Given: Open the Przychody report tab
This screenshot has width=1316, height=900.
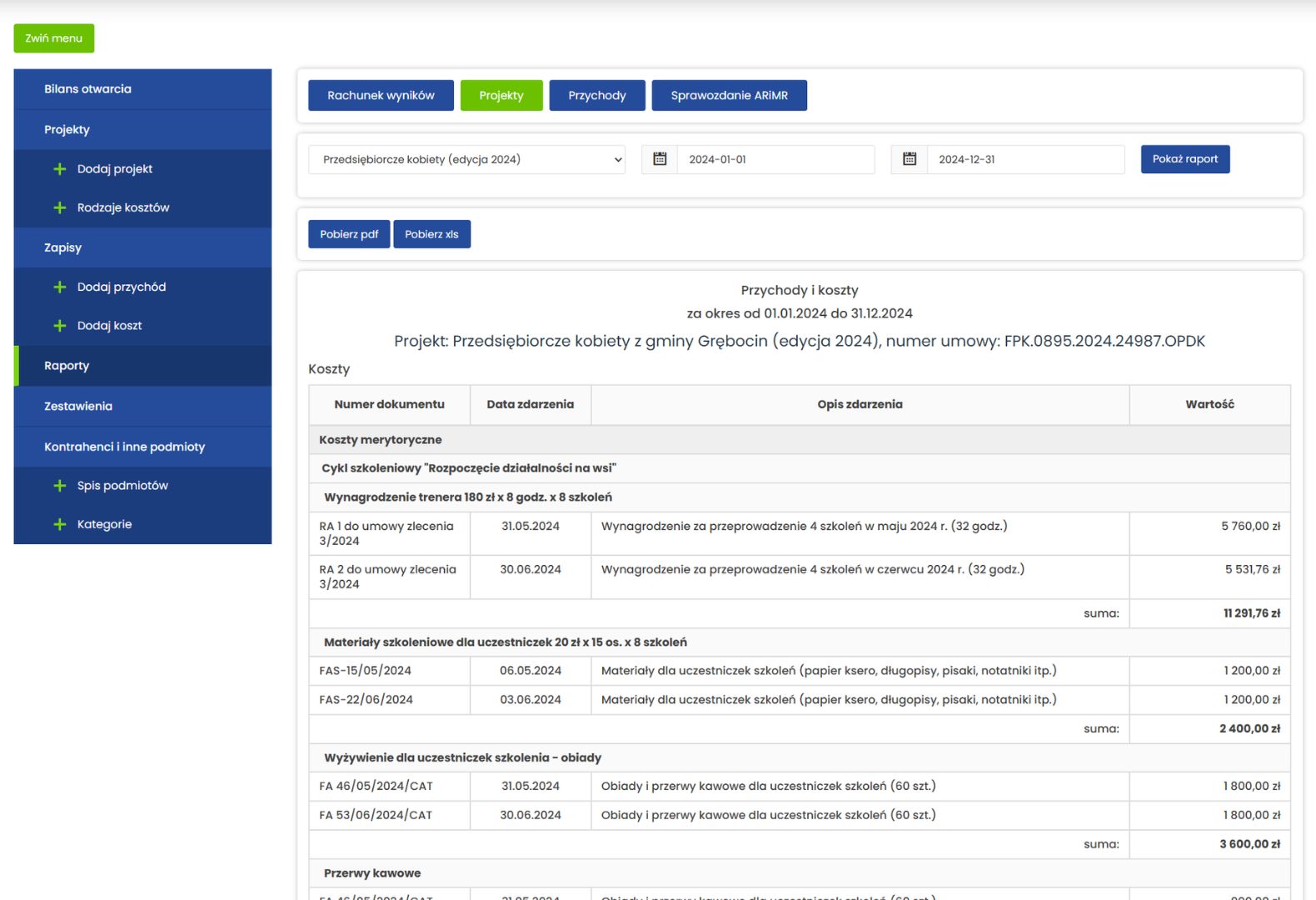Looking at the screenshot, I should click(597, 96).
